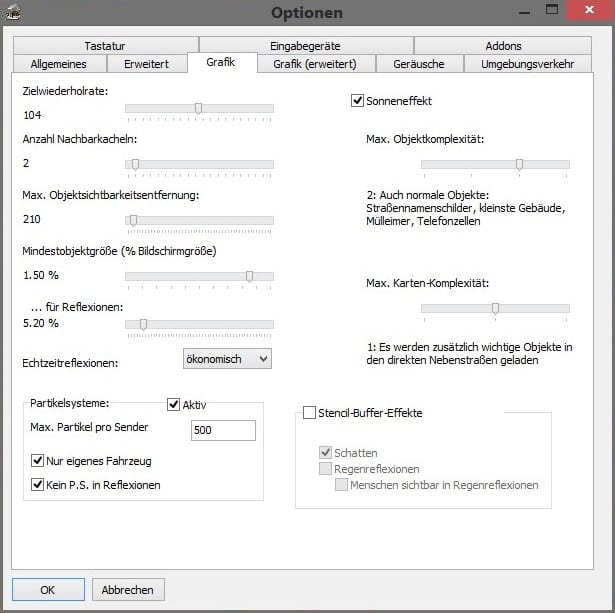615x613 pixels.
Task: Uncheck Nur eigenes Fahrzeug
Action: click(38, 461)
